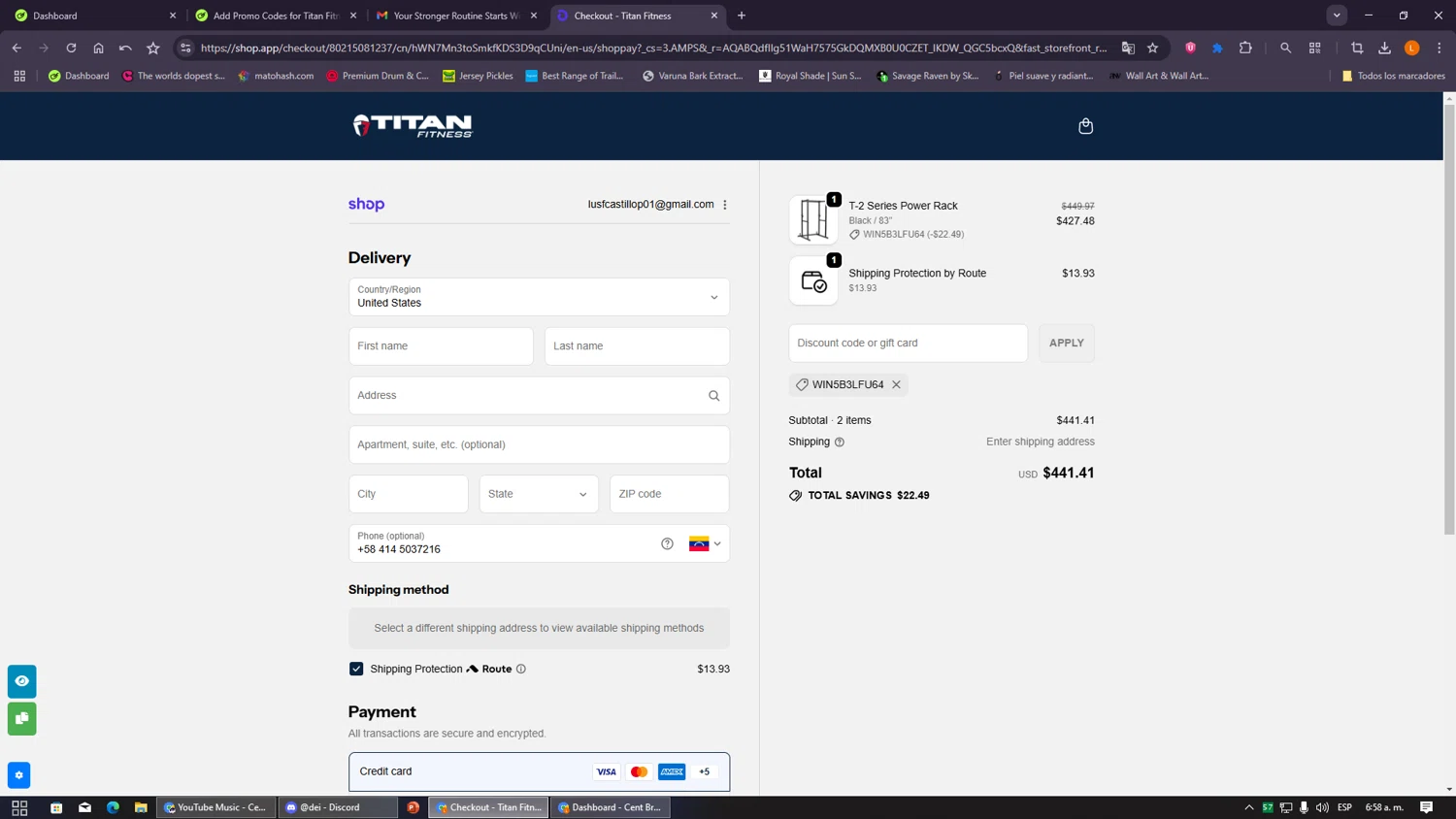Expand the +5 more payment methods
The height and width of the screenshot is (819, 1456).
coord(704,772)
